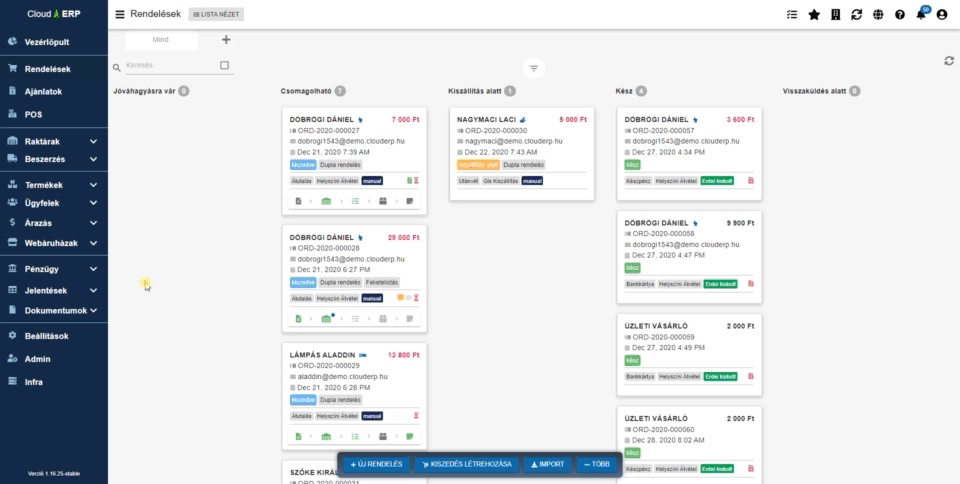
Task: Open Ajánlatok in the sidebar
Action: [43, 91]
